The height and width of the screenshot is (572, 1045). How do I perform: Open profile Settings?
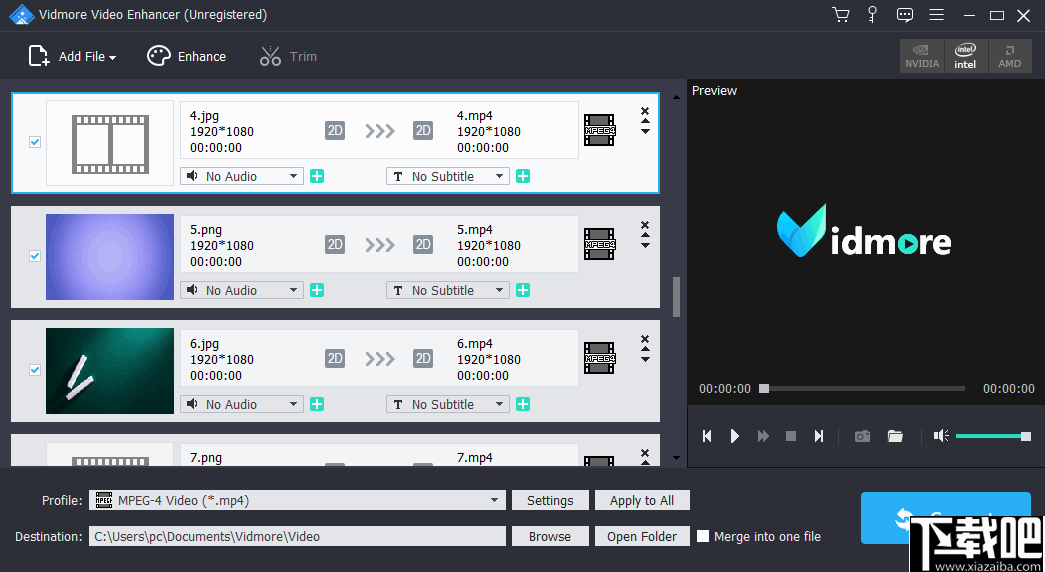pos(550,500)
